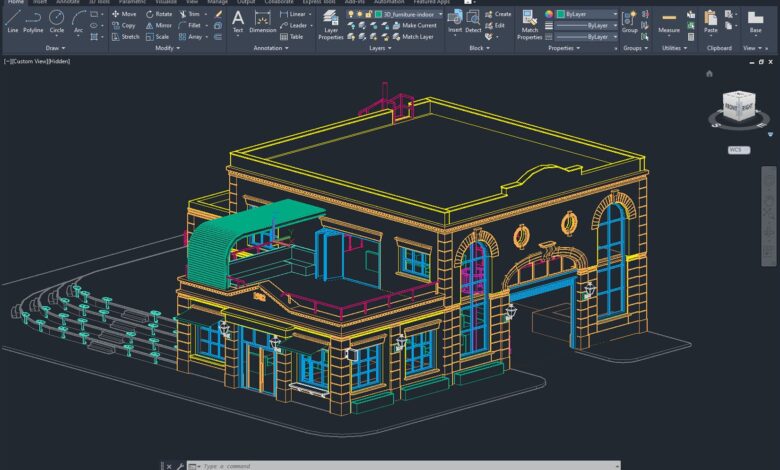Click the ViewCube home icon
Image resolution: width=780 pixels, height=470 pixels.
[709, 74]
